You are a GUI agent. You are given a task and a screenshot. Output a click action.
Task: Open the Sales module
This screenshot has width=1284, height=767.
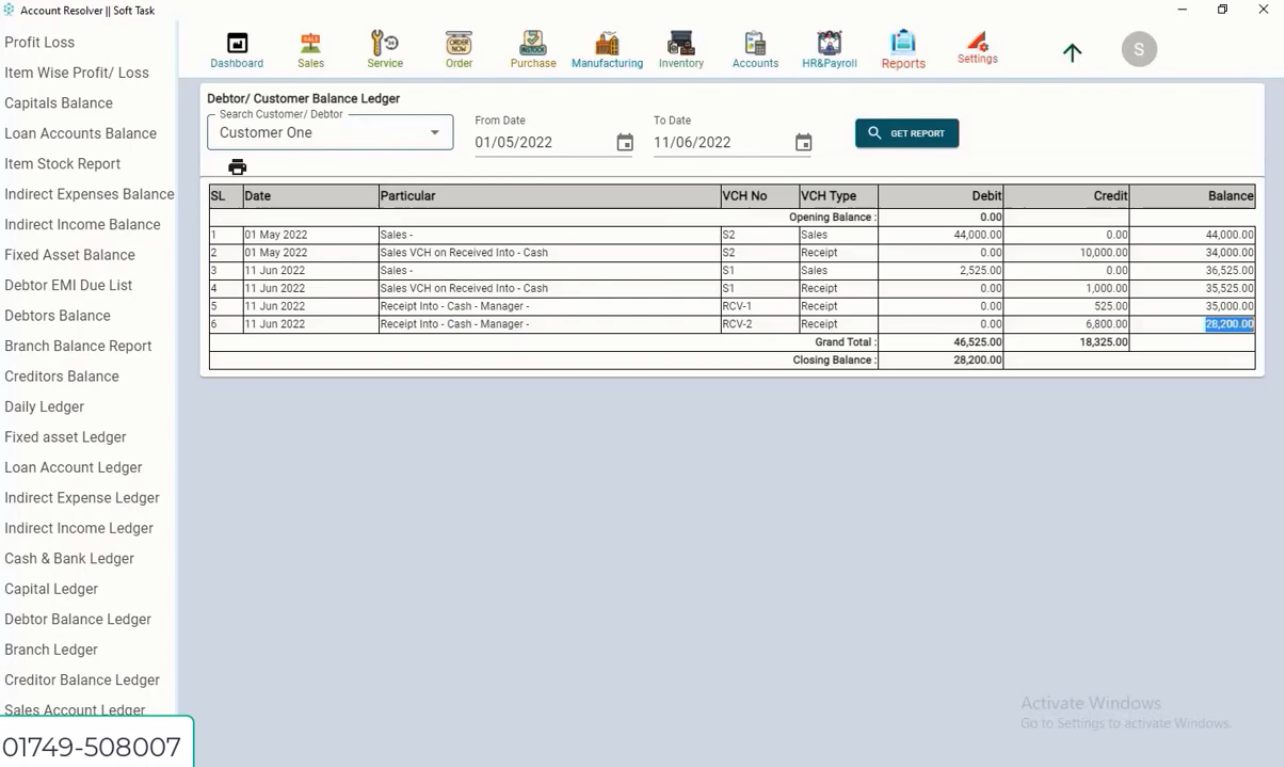310,48
